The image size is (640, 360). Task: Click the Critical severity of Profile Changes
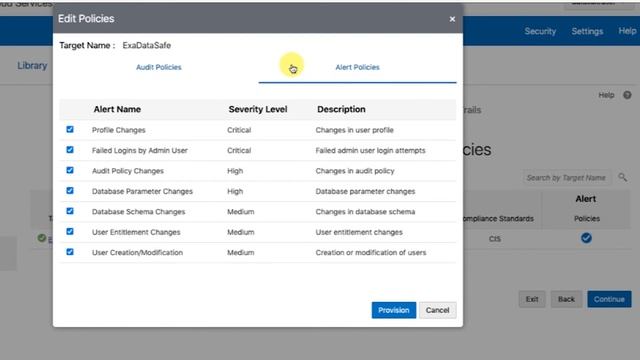pos(239,130)
